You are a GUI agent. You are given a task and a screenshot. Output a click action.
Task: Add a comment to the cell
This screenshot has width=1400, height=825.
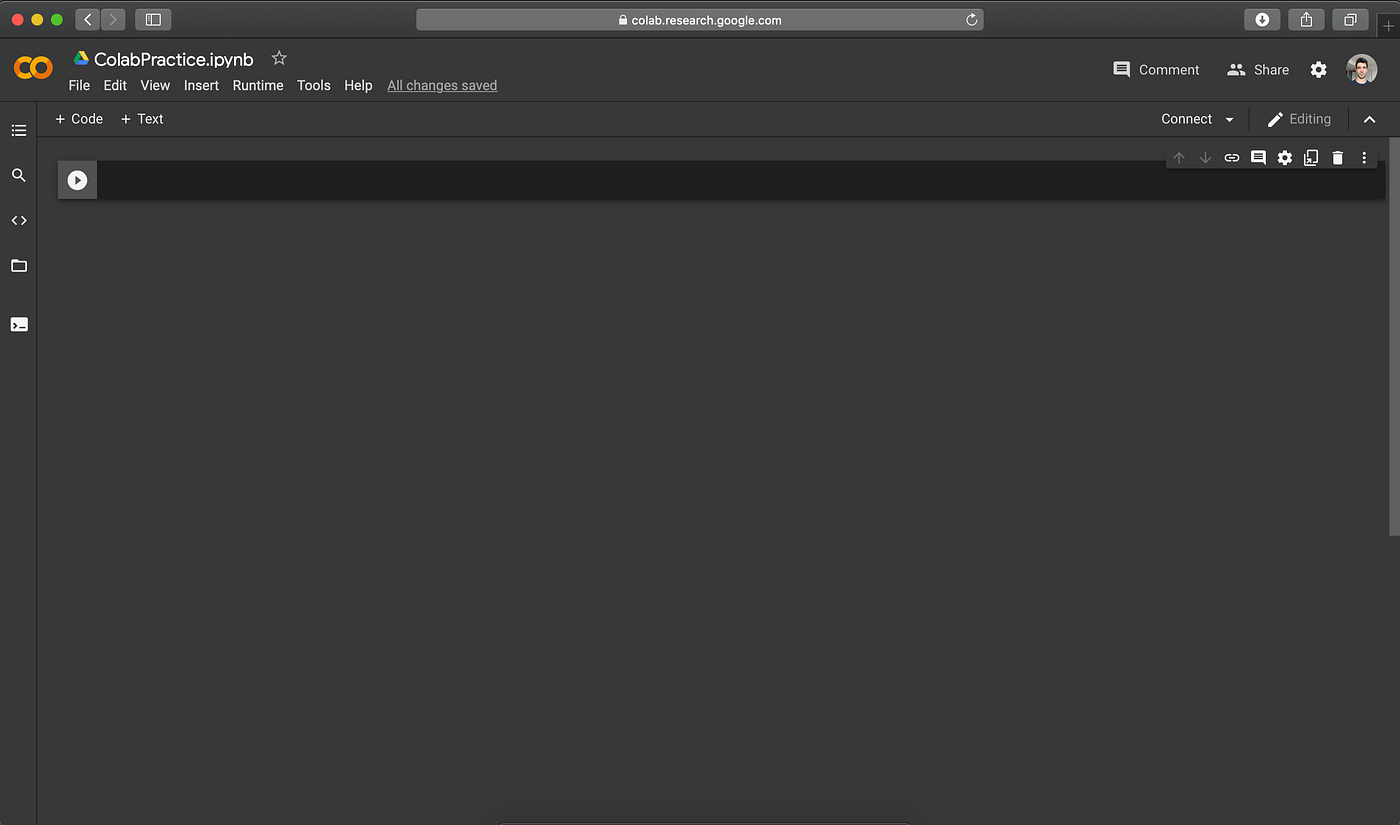pos(1258,157)
